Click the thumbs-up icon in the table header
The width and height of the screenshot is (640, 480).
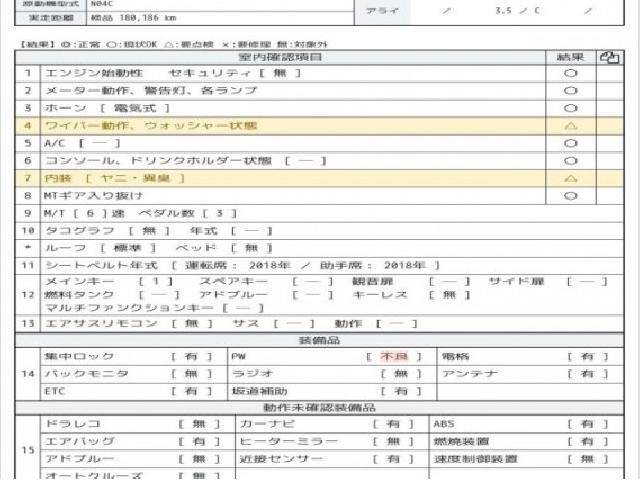click(x=609, y=58)
